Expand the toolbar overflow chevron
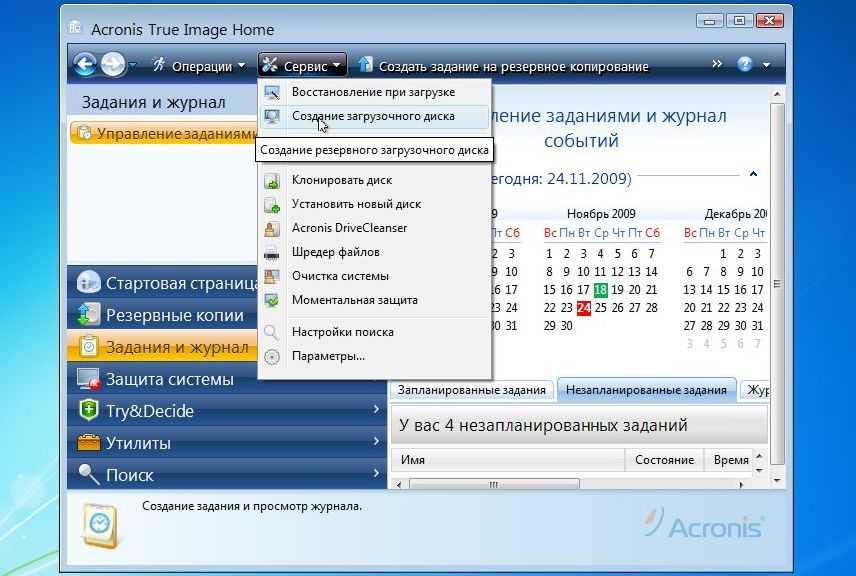This screenshot has width=856, height=576. (x=717, y=64)
